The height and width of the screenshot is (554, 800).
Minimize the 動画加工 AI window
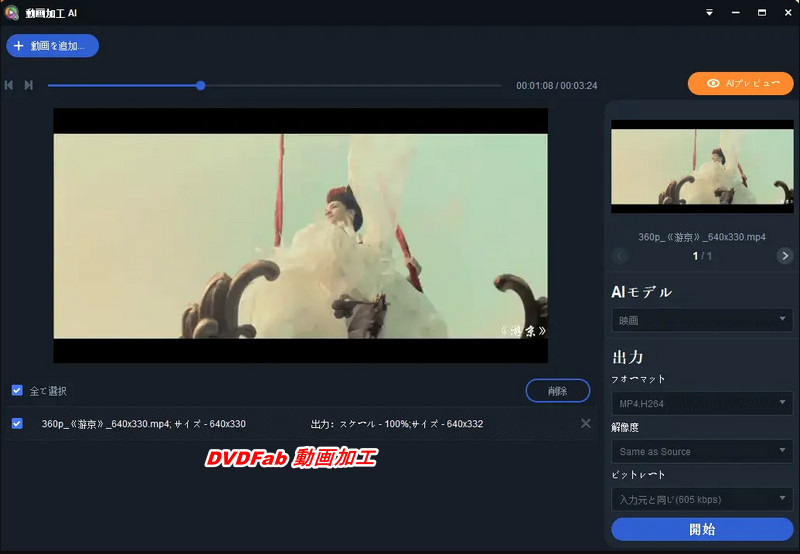point(735,13)
